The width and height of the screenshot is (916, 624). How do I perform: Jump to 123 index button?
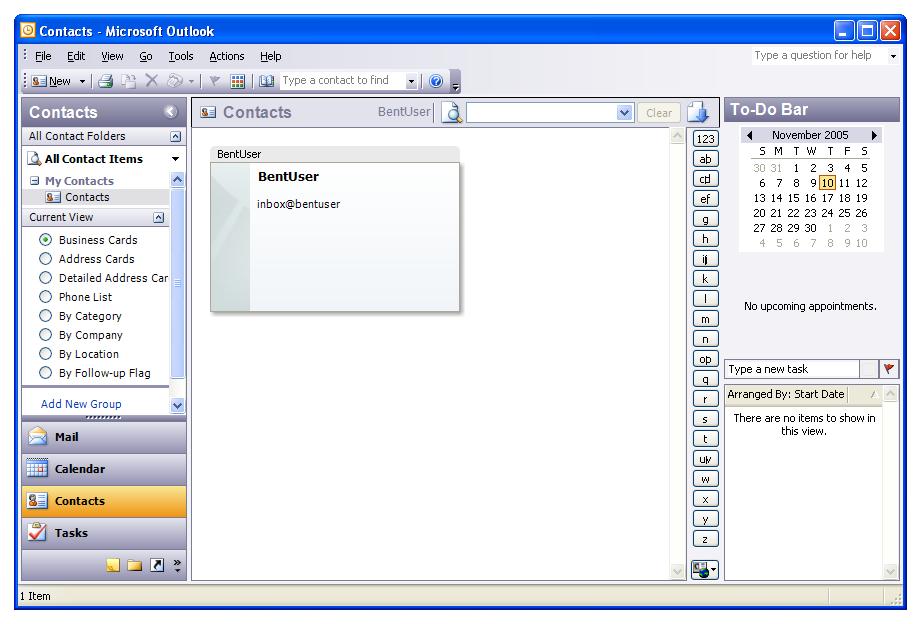[705, 139]
